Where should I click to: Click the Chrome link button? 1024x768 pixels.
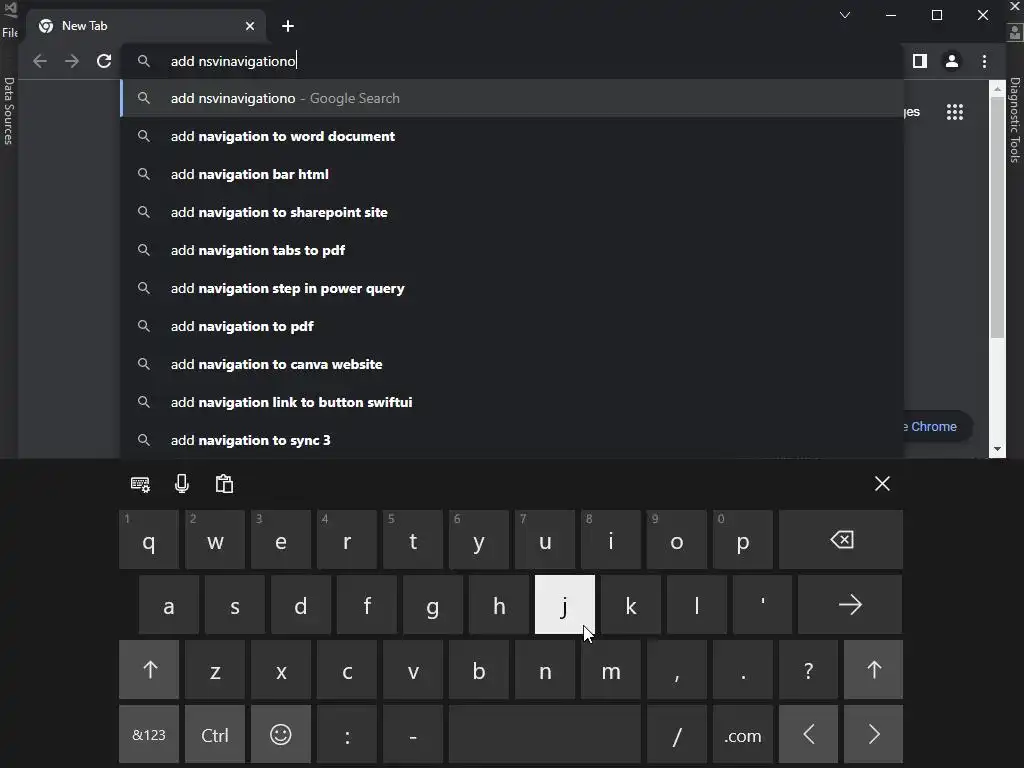click(x=936, y=426)
